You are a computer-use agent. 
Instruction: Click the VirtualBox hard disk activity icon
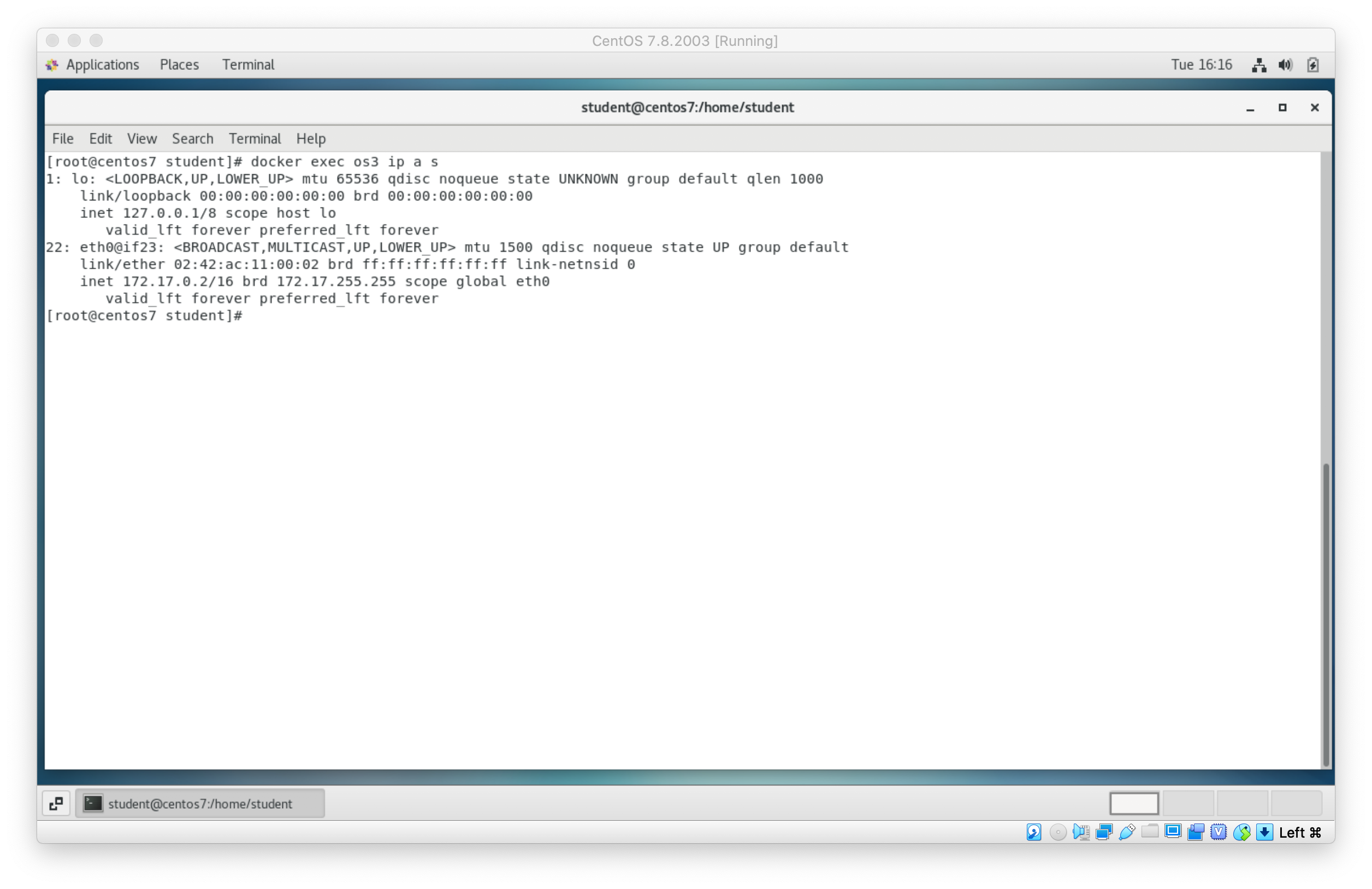click(1033, 832)
